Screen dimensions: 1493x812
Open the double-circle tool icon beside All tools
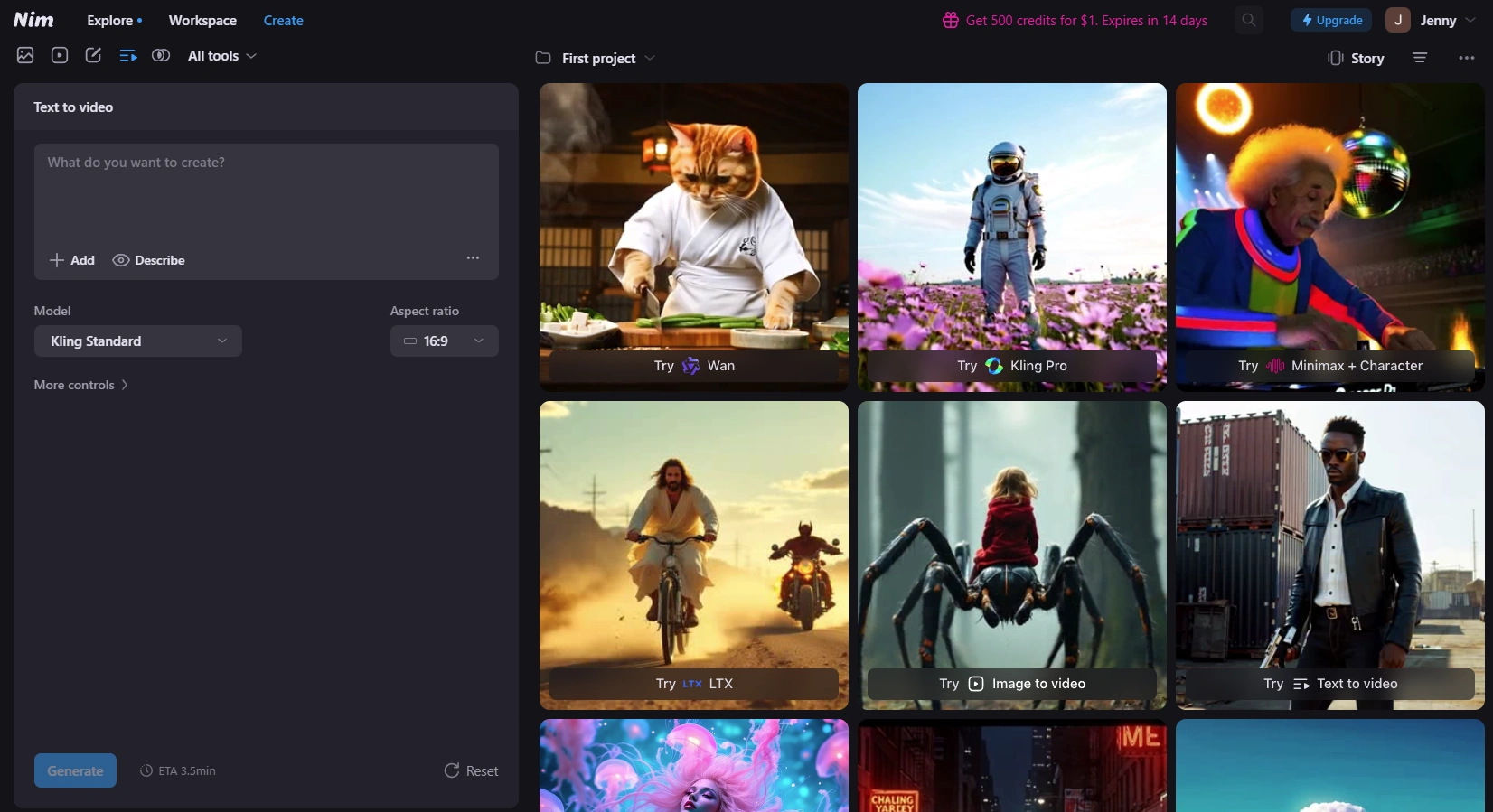click(x=161, y=56)
